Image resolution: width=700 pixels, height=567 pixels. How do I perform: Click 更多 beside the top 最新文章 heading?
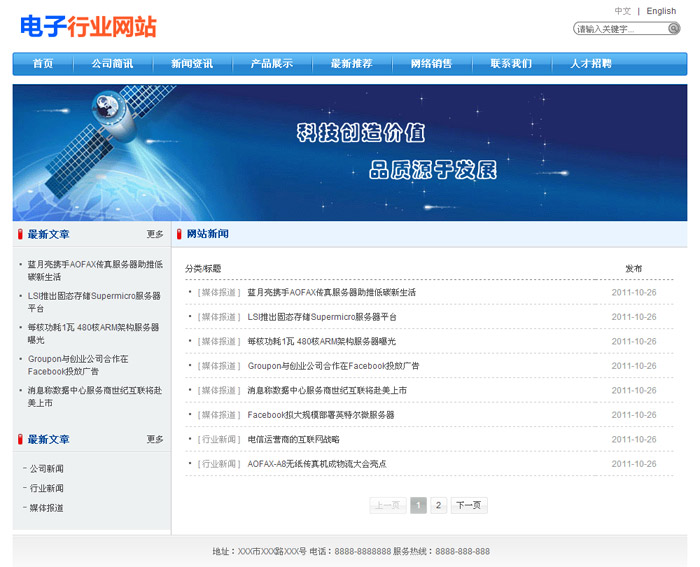[x=155, y=234]
